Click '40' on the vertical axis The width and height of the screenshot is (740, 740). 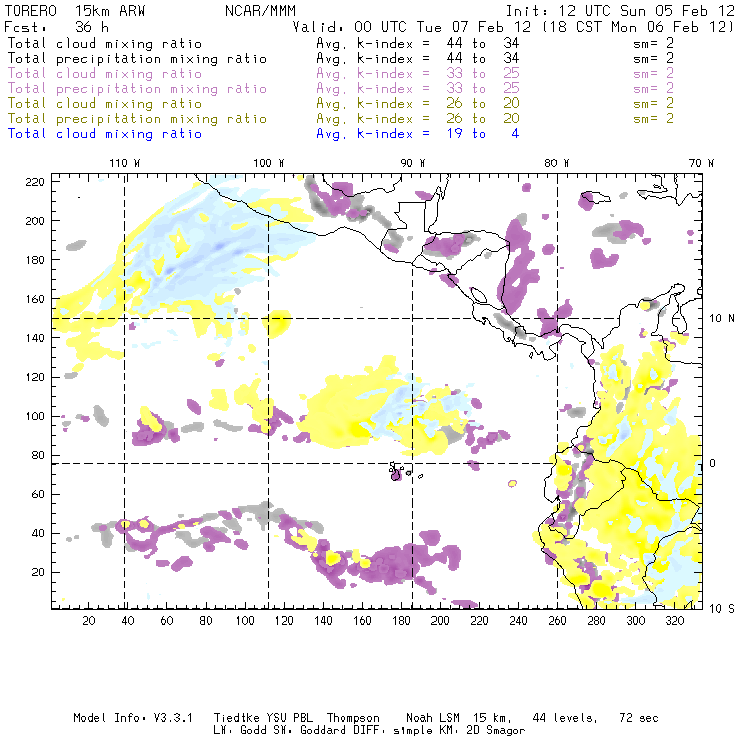(x=38, y=533)
